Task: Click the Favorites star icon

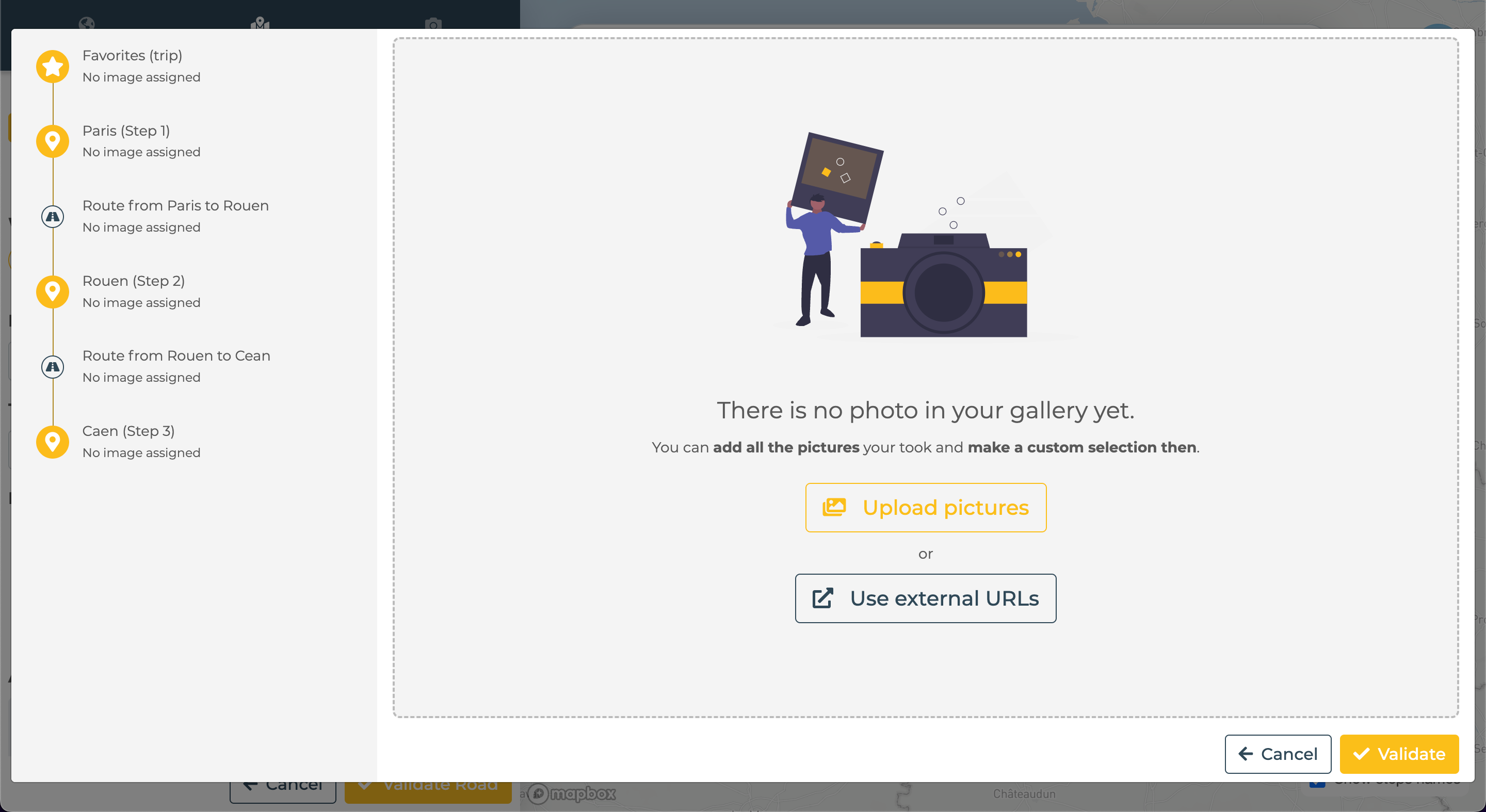Action: (x=53, y=67)
